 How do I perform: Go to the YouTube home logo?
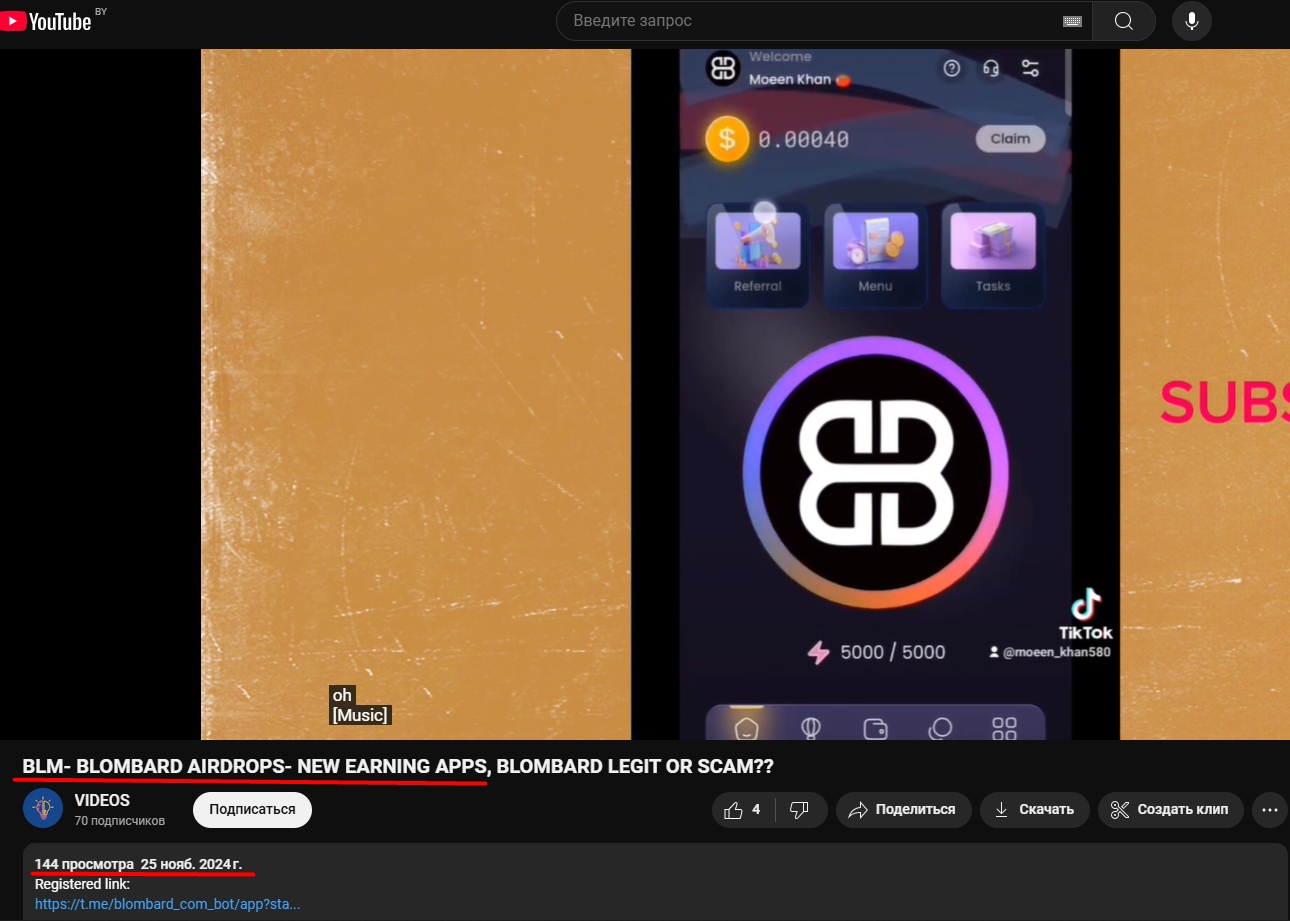tap(46, 21)
